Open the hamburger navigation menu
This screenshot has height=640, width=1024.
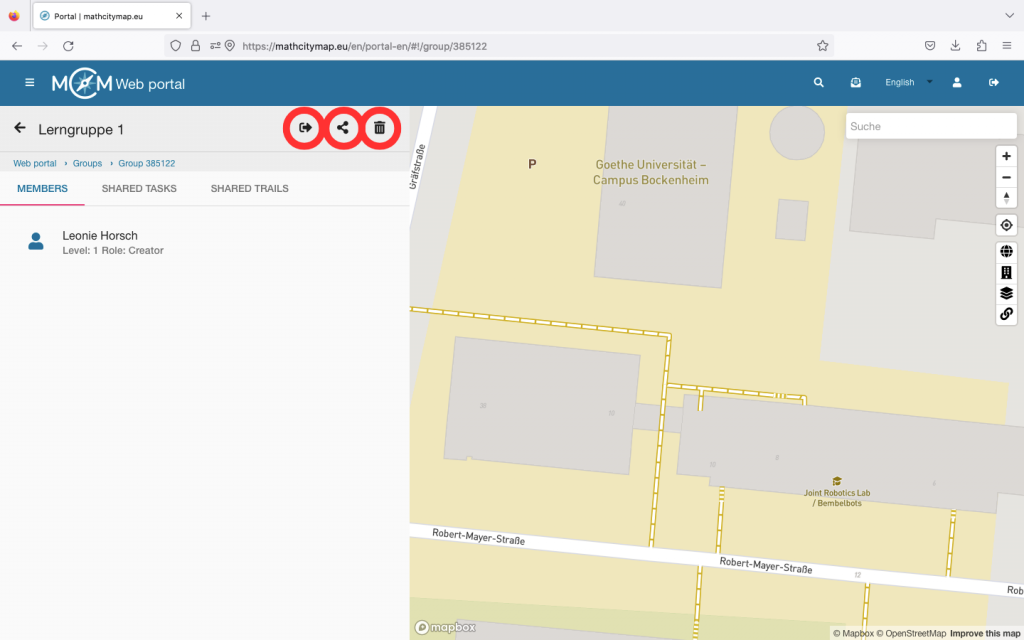(x=29, y=83)
